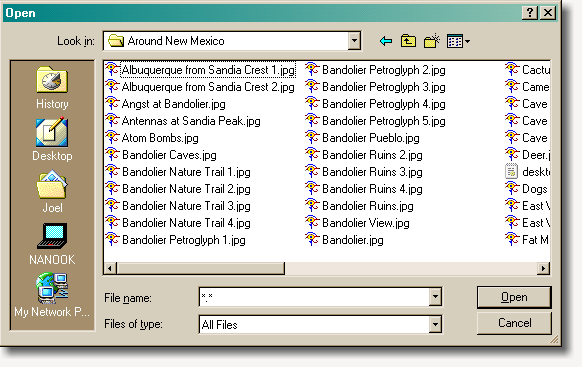Click the question mark help button
Image resolution: width=582 pixels, height=367 pixels.
[530, 13]
